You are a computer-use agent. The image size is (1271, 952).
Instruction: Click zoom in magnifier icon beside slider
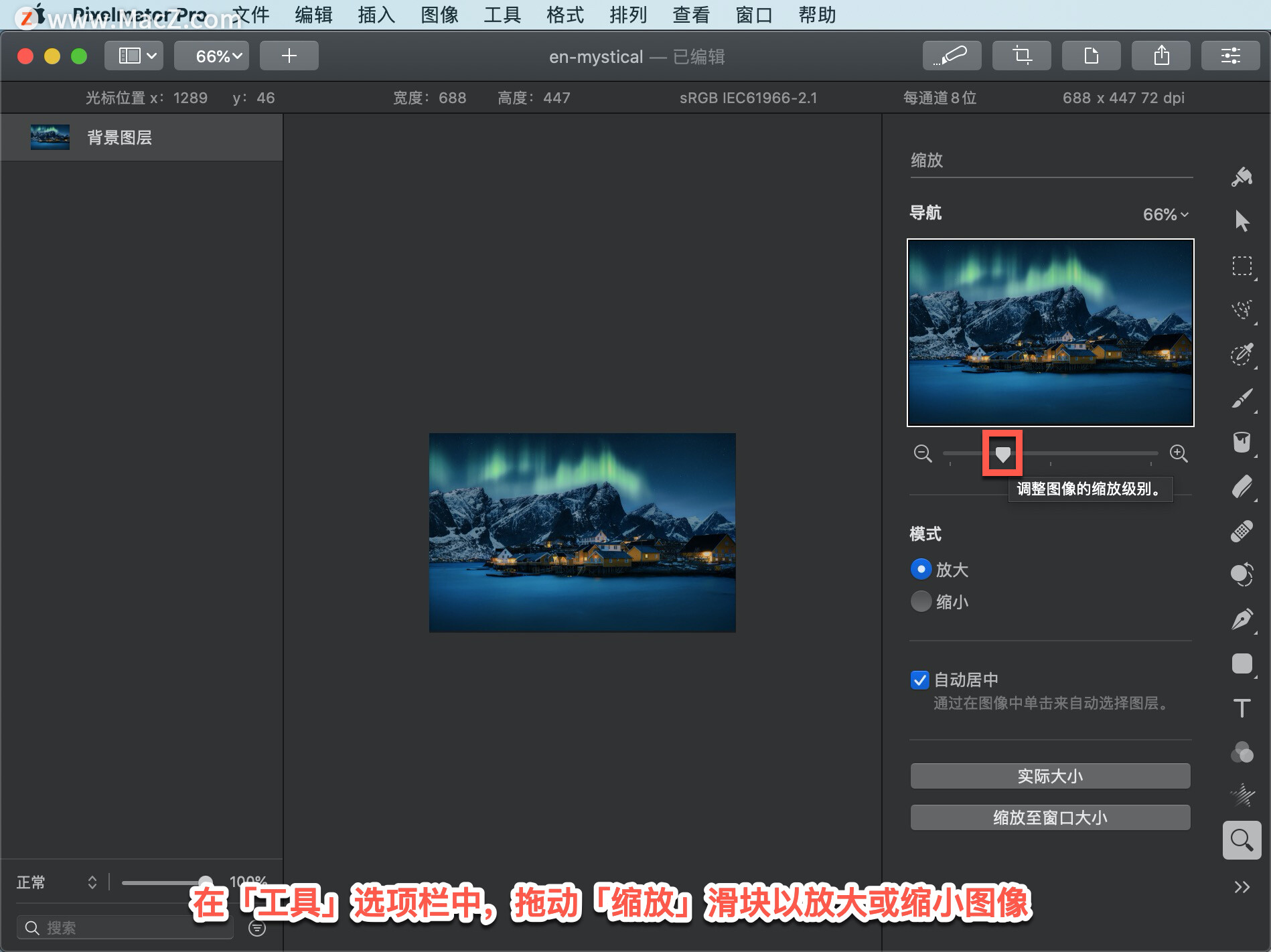pos(1179,453)
